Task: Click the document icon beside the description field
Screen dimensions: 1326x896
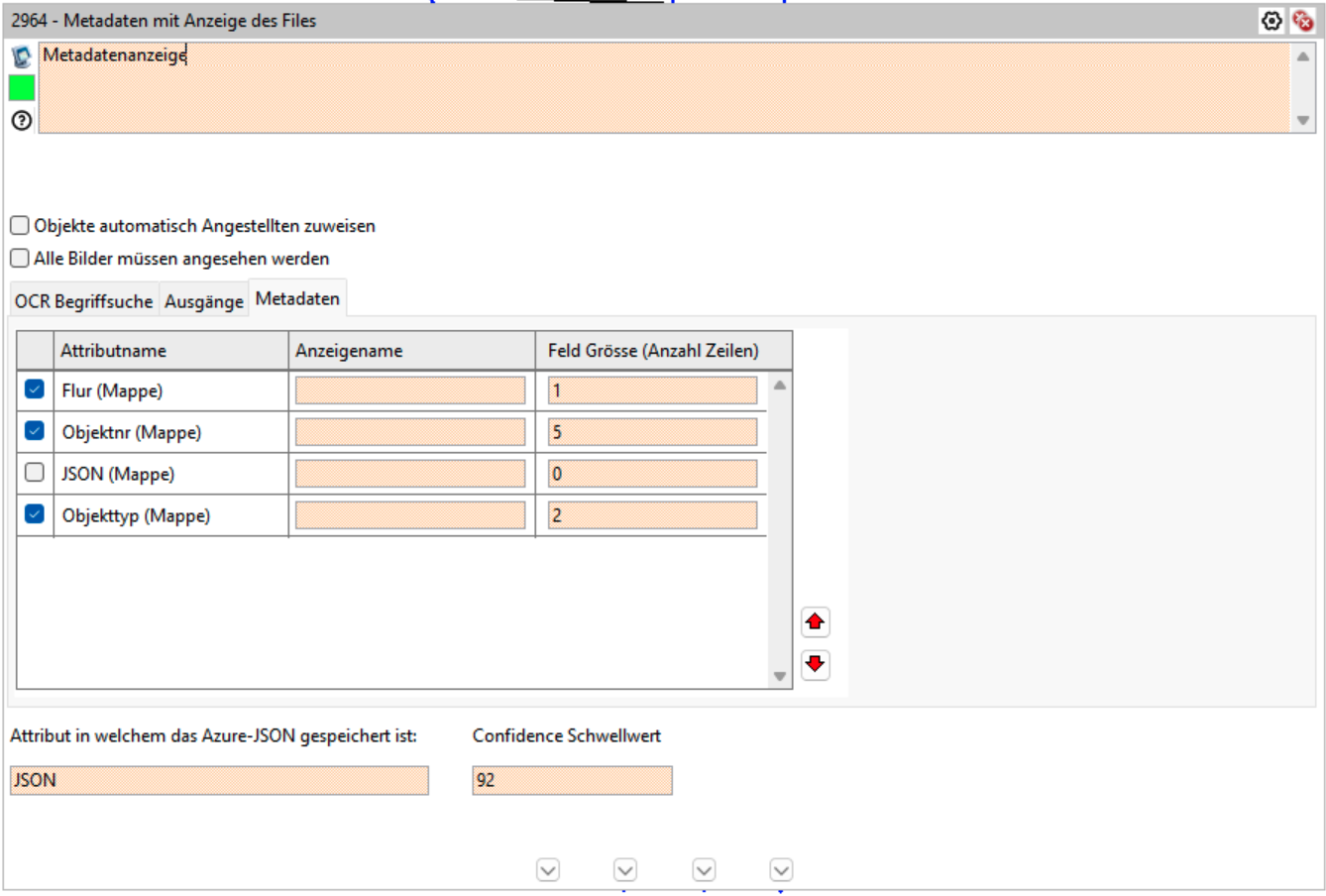Action: click(x=21, y=57)
